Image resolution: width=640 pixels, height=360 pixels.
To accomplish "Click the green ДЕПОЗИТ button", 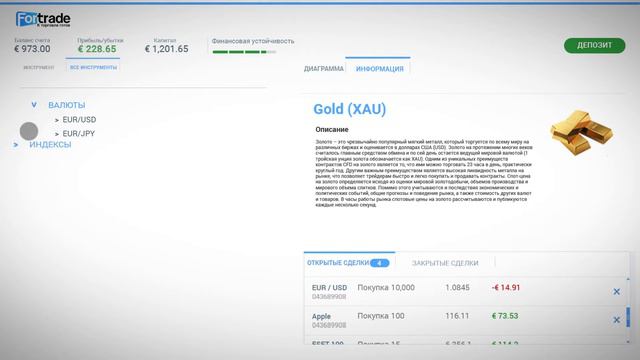I will coord(594,45).
